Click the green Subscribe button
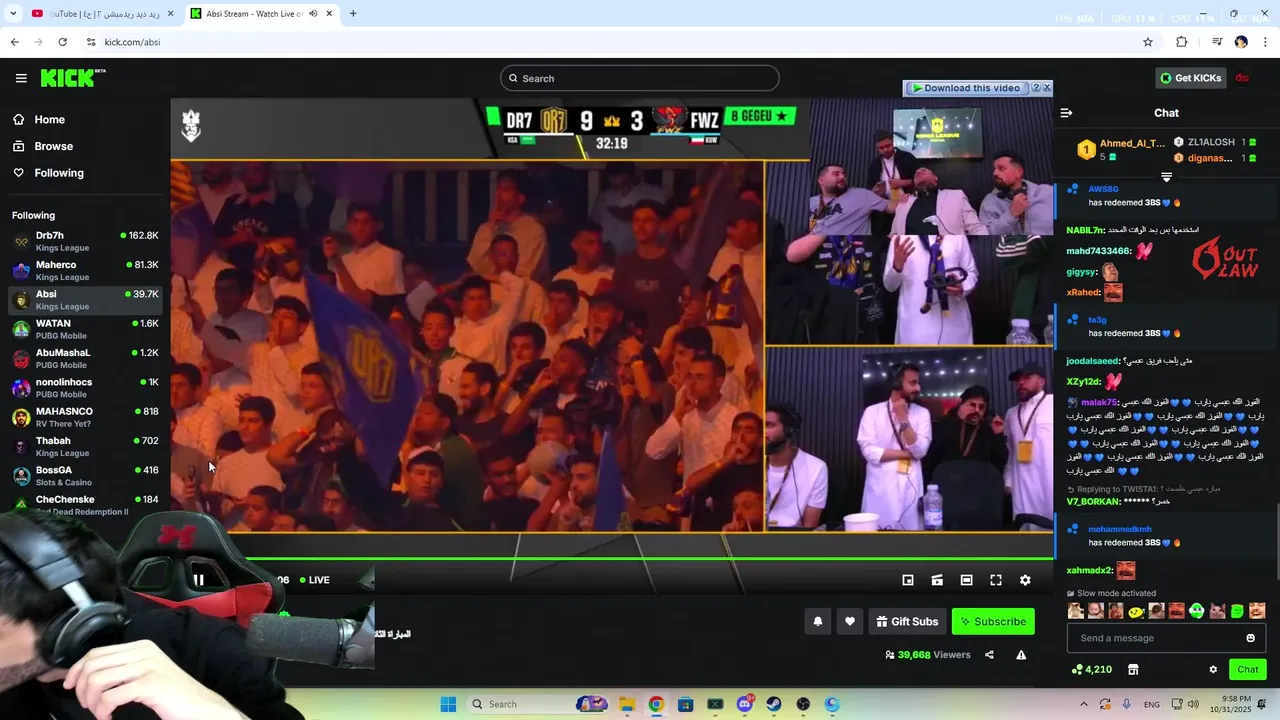This screenshot has height=720, width=1280. [993, 621]
